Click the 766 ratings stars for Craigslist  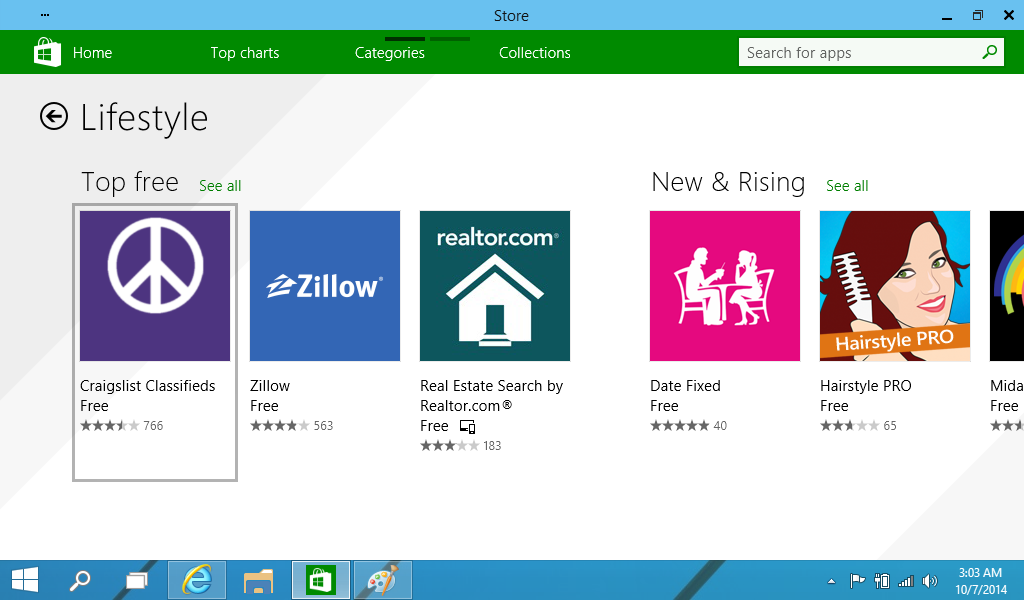tap(121, 426)
